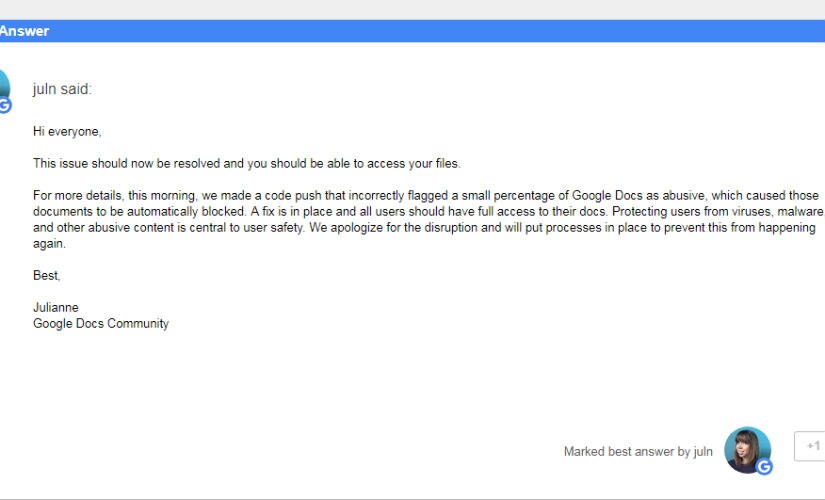Click the "Google Docs Community" signature line

(101, 324)
